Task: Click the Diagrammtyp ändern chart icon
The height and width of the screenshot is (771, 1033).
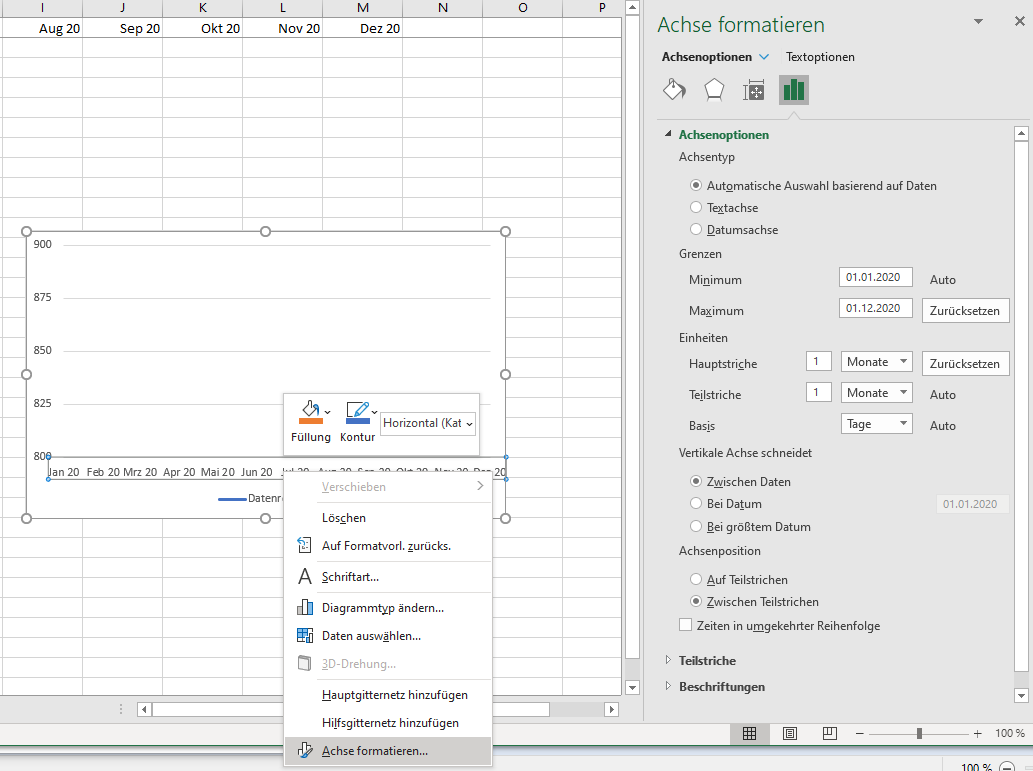Action: [304, 607]
